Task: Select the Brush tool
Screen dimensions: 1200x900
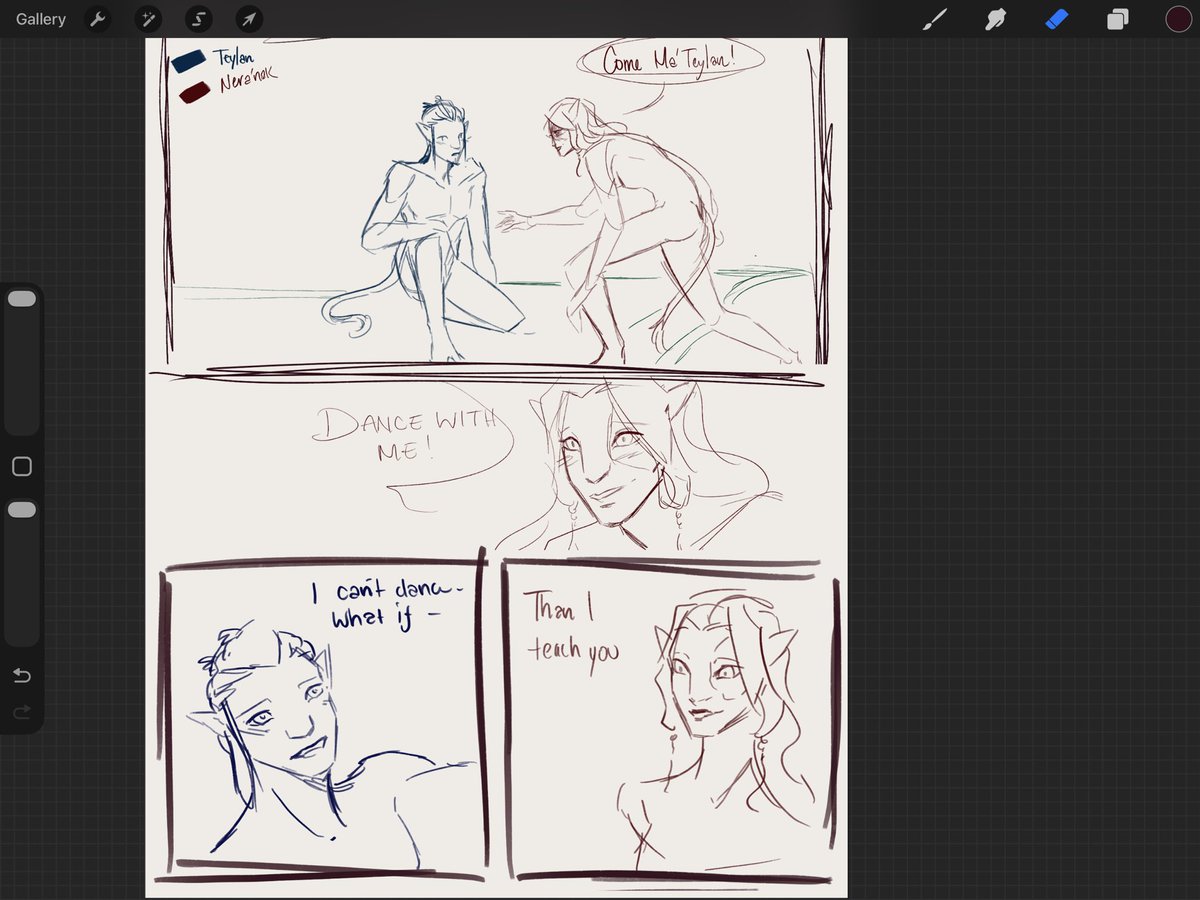Action: tap(934, 19)
